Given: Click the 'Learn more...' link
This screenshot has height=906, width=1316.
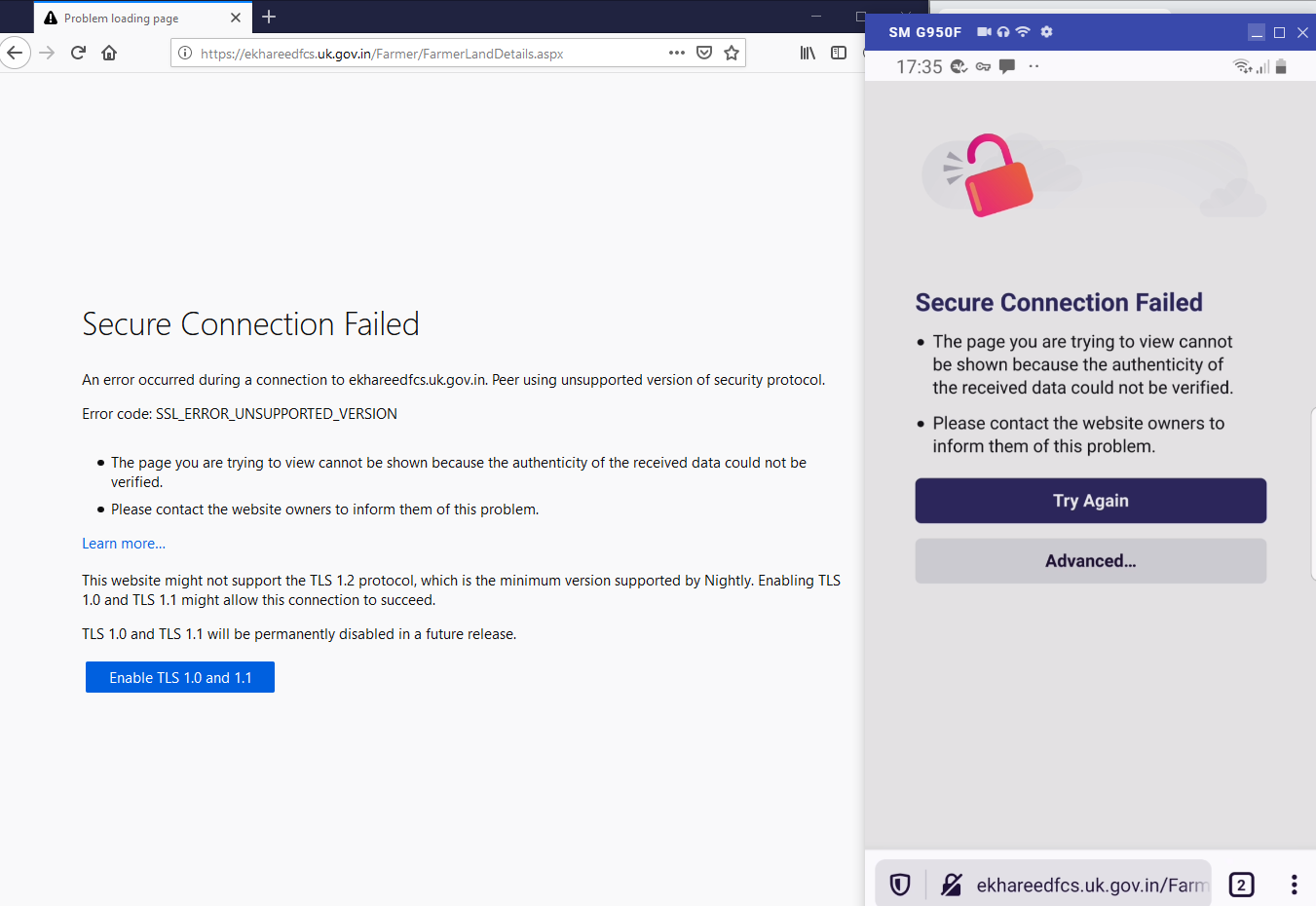Looking at the screenshot, I should (124, 543).
